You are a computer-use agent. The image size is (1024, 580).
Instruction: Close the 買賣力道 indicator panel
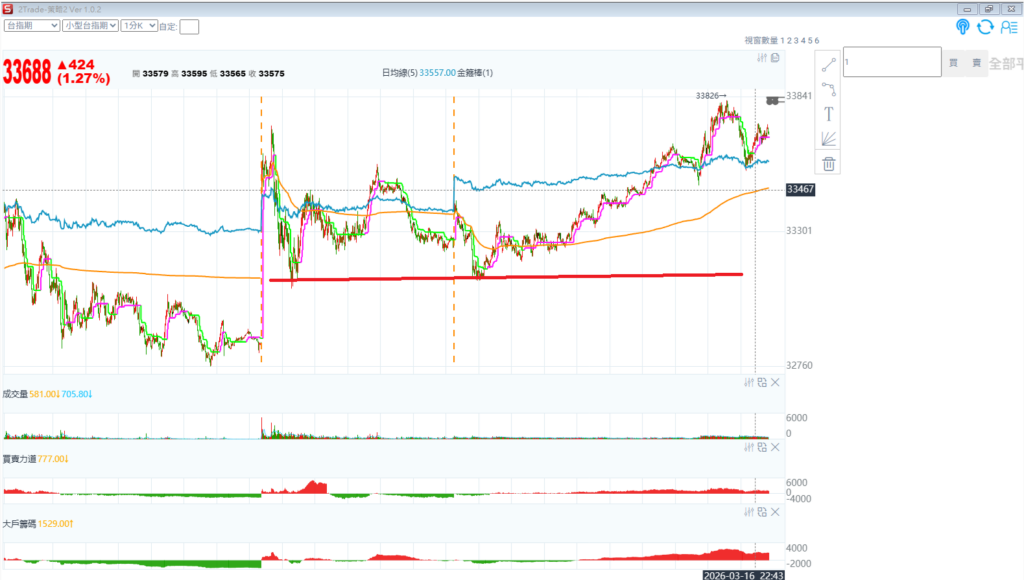[x=775, y=446]
